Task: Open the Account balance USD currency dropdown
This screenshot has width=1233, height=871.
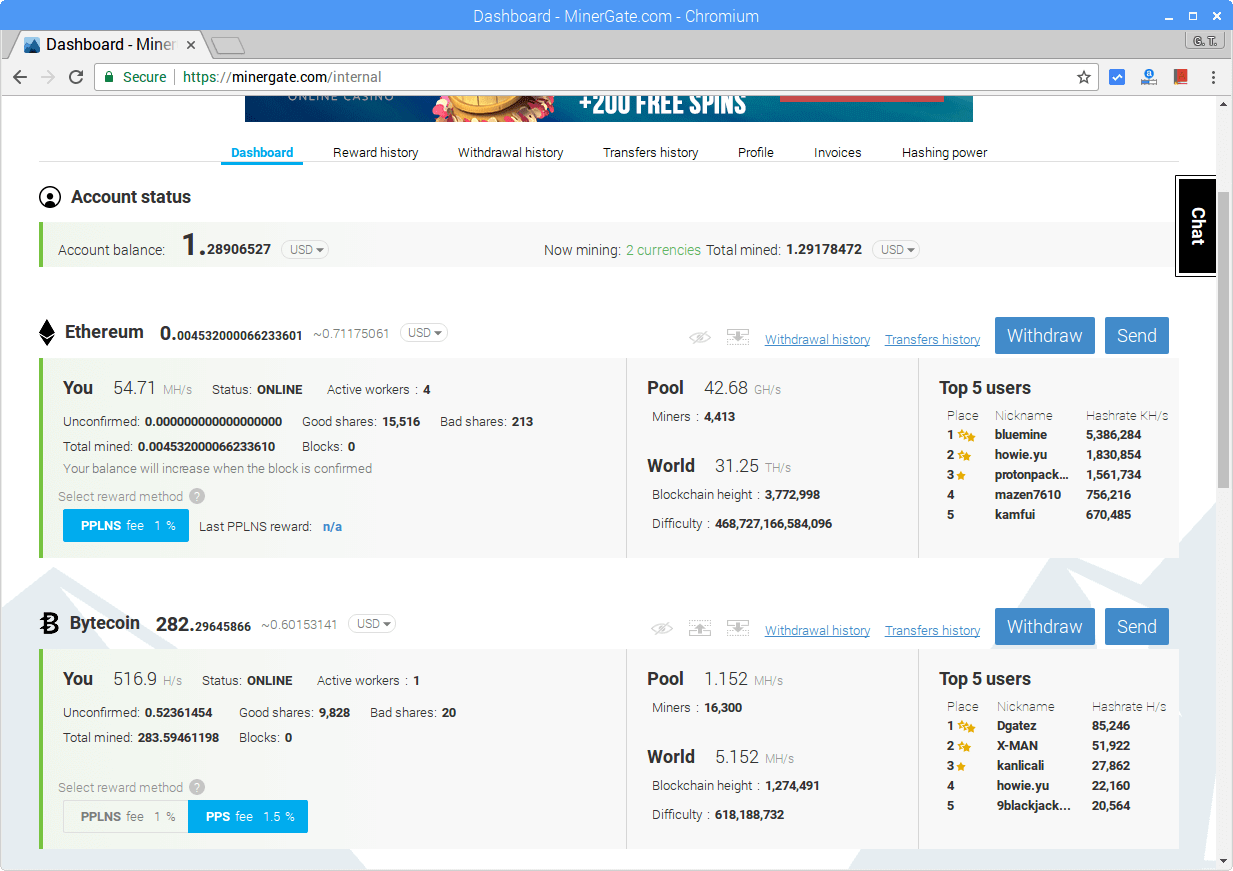Action: [x=305, y=250]
